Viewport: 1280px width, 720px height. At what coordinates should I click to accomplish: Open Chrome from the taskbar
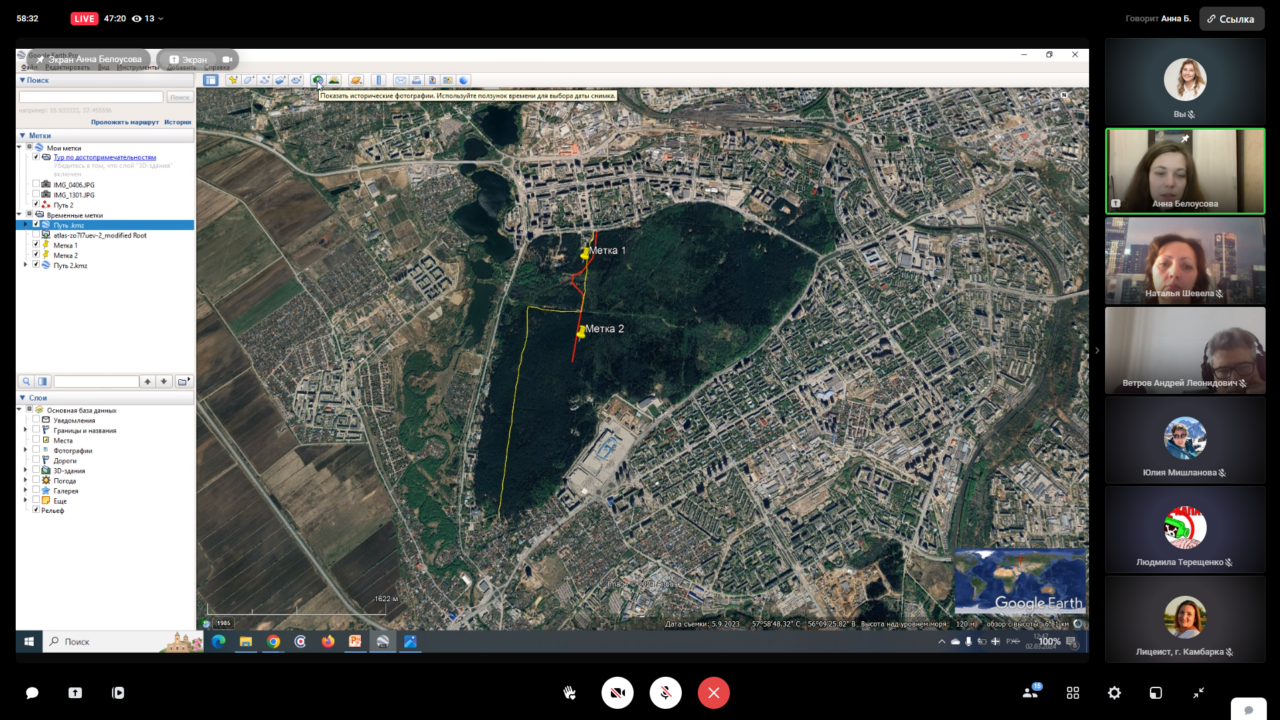click(x=273, y=641)
